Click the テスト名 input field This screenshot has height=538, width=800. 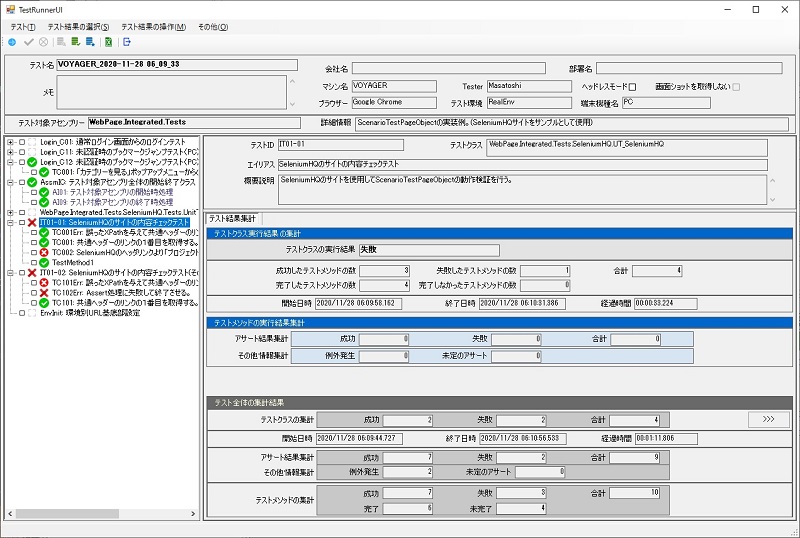177,65
